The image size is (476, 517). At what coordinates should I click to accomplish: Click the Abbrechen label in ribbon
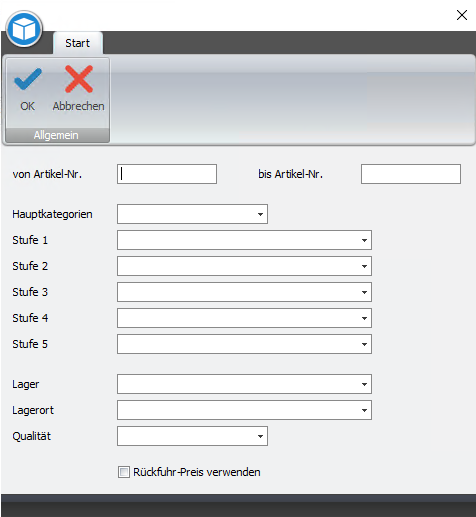78,106
